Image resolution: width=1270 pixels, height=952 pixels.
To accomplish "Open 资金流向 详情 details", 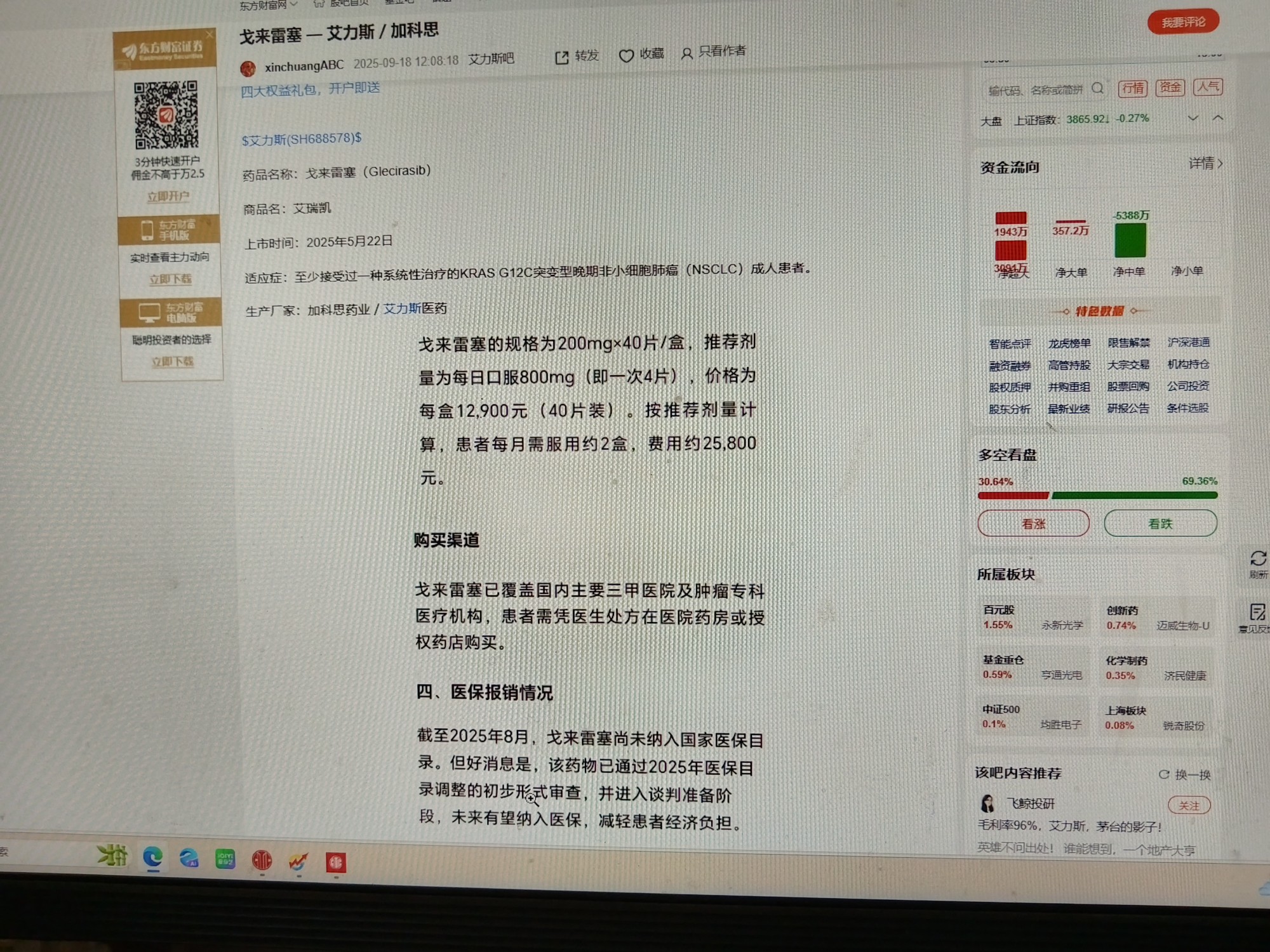I will [1205, 164].
